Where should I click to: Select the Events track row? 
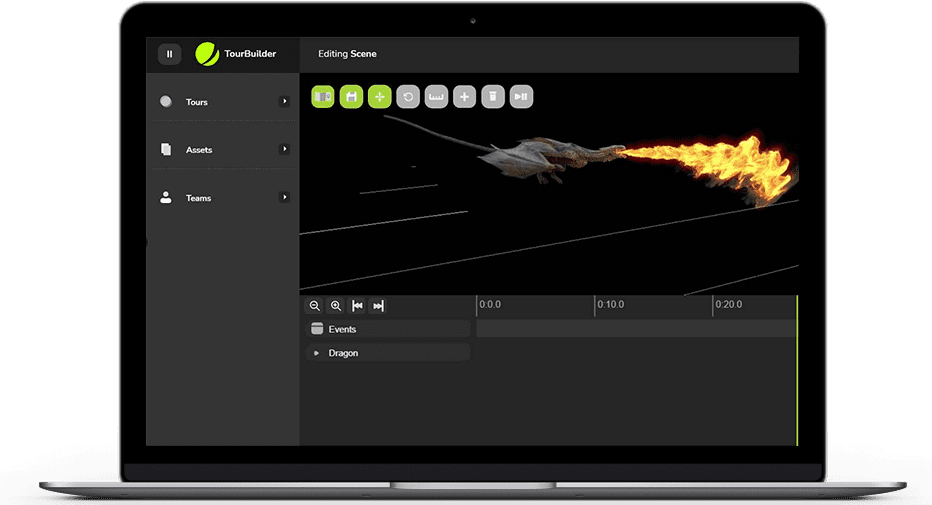388,329
